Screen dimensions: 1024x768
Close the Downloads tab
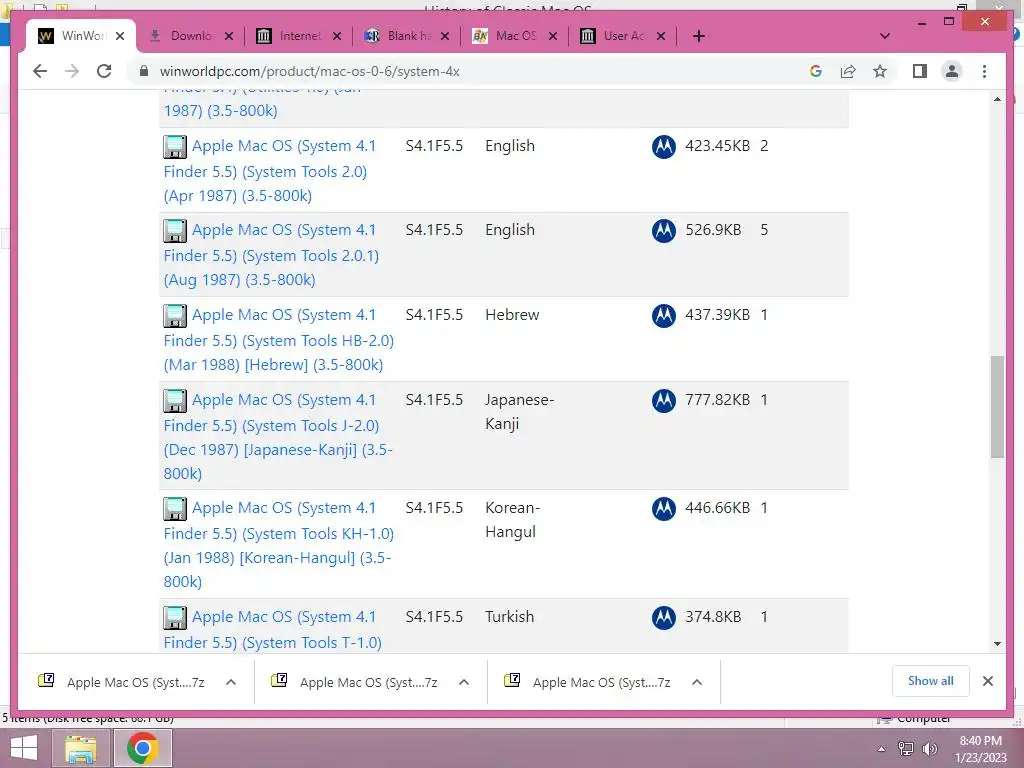(x=229, y=36)
